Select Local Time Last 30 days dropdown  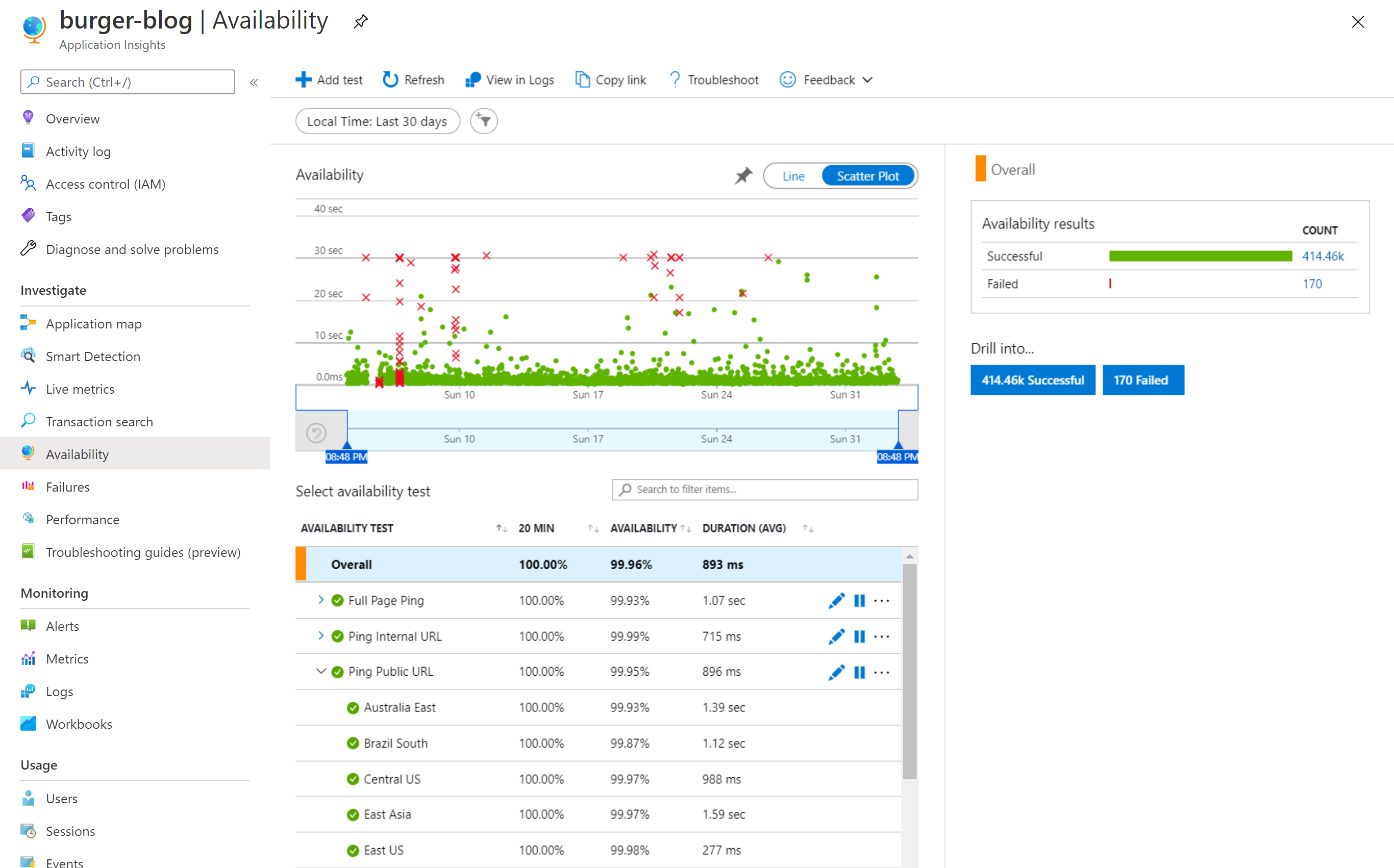coord(379,121)
